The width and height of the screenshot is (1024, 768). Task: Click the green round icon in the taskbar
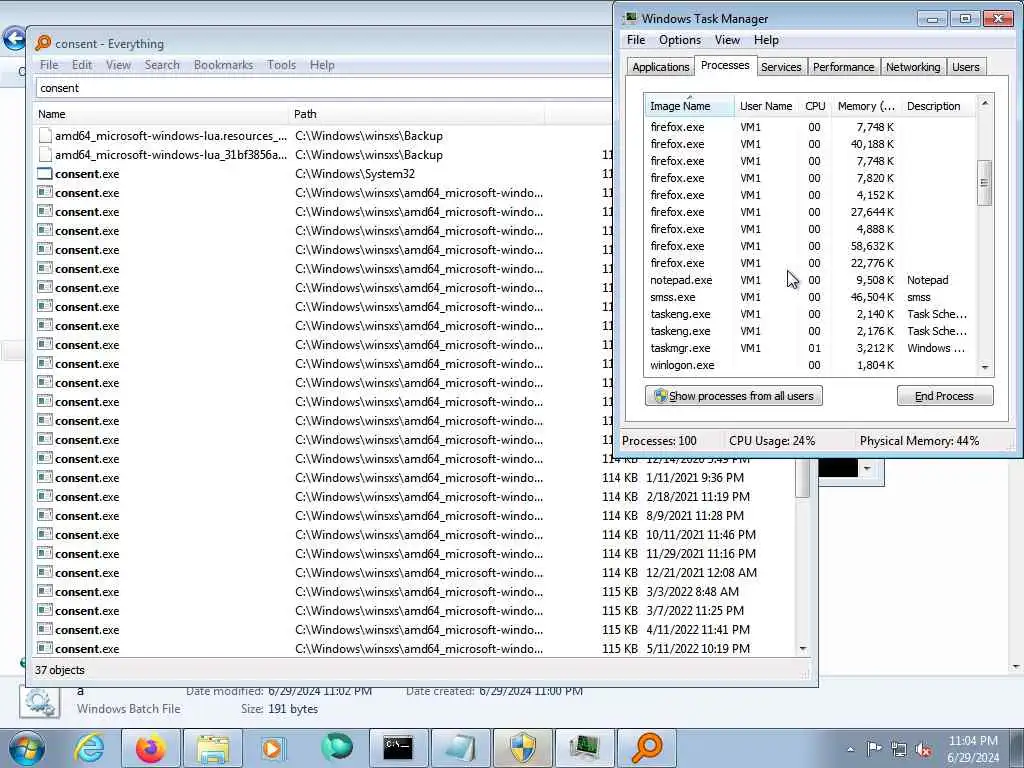[336, 748]
